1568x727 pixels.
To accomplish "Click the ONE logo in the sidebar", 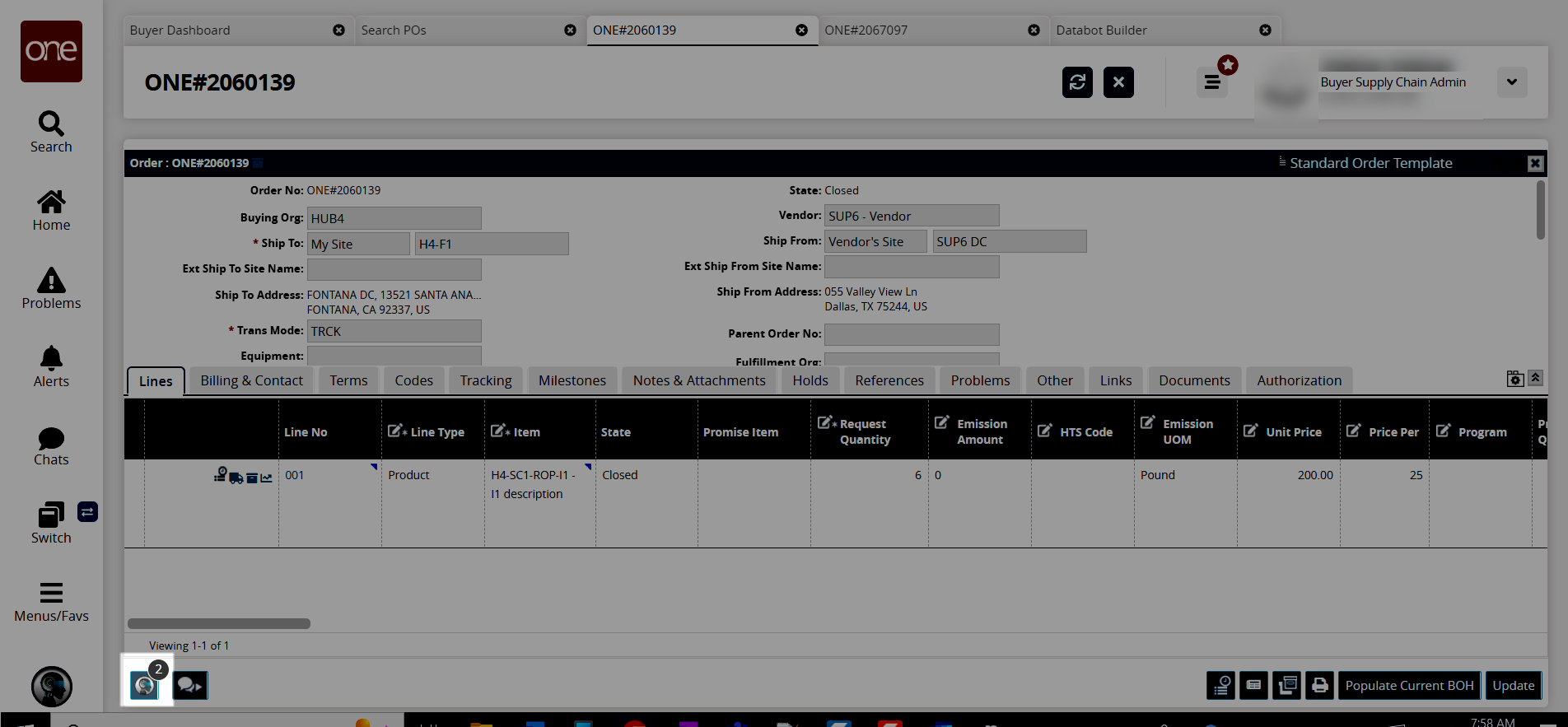I will pos(51,51).
